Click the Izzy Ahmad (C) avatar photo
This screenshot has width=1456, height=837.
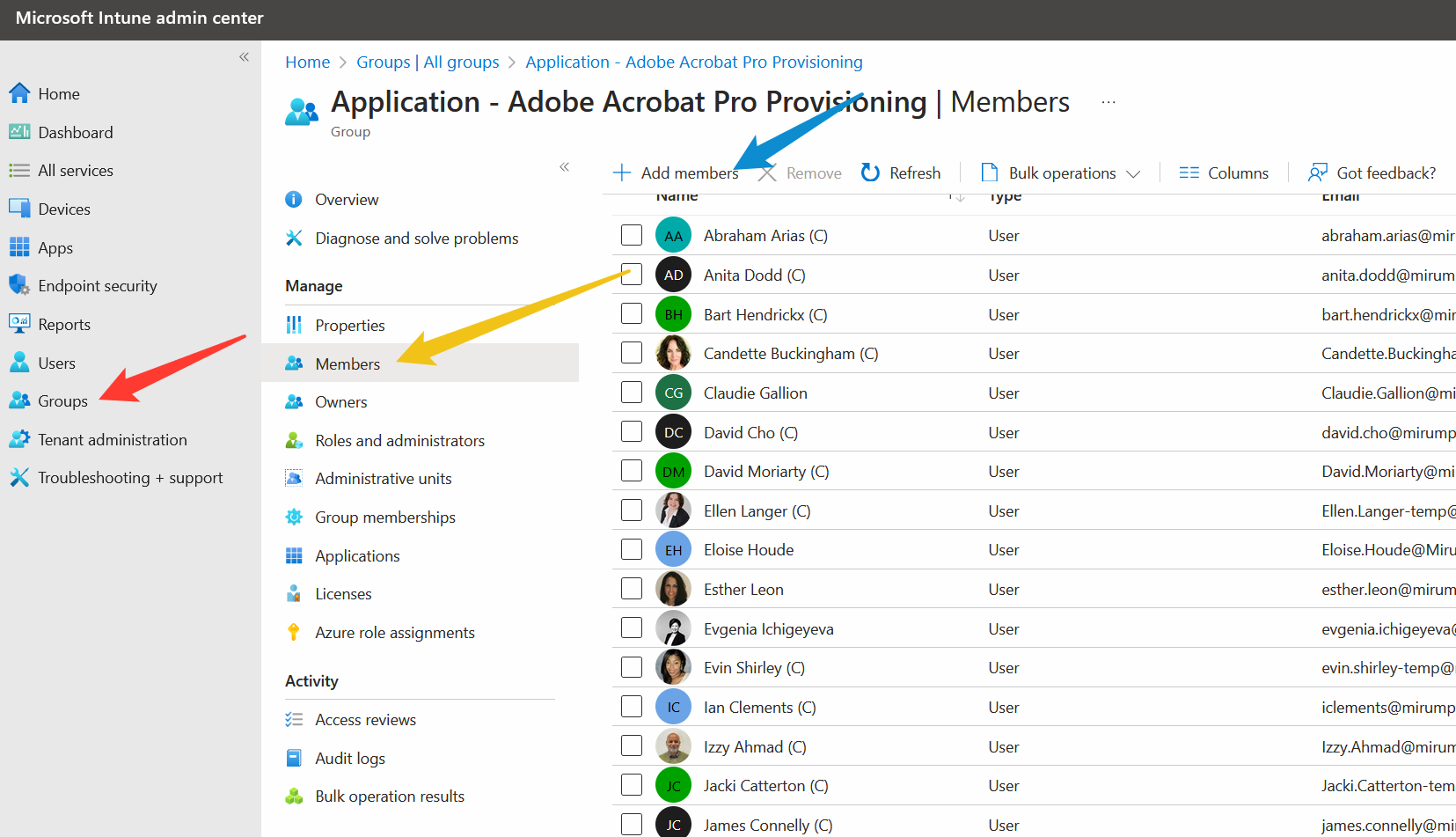point(673,746)
